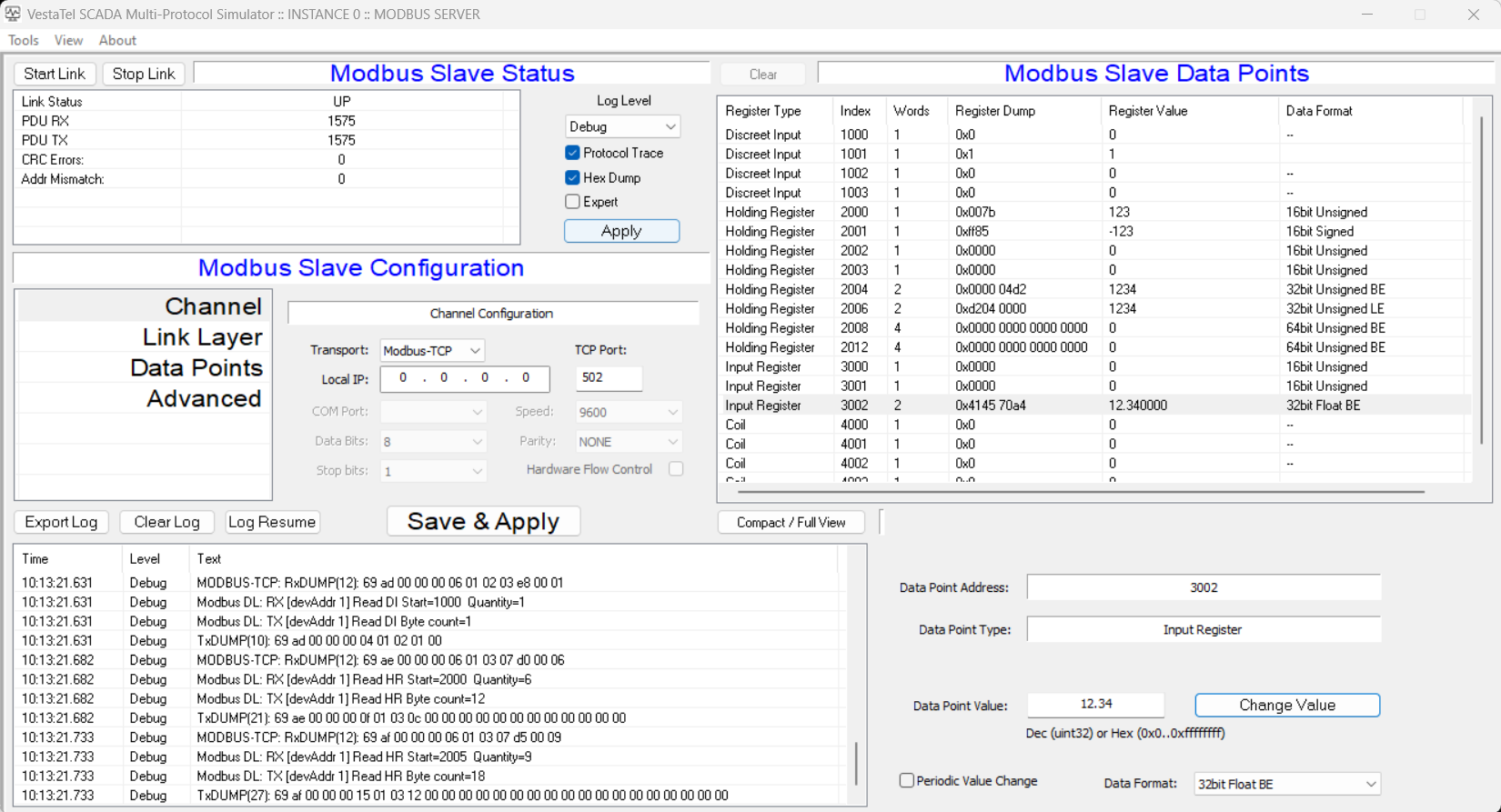Open the Tools menu
Screen dimensions: 1501x812
tap(24, 40)
